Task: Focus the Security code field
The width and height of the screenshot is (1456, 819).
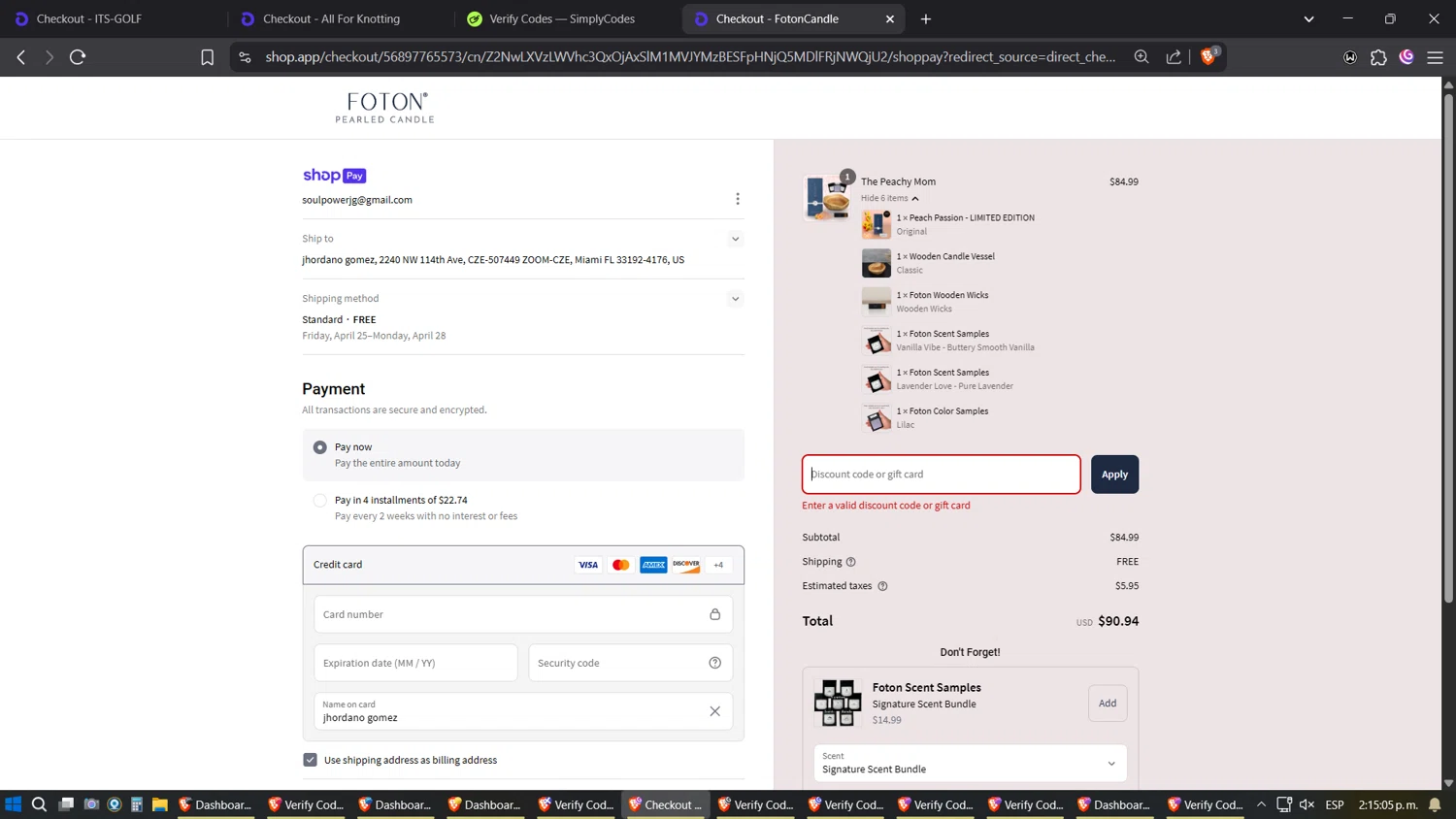Action: click(630, 663)
